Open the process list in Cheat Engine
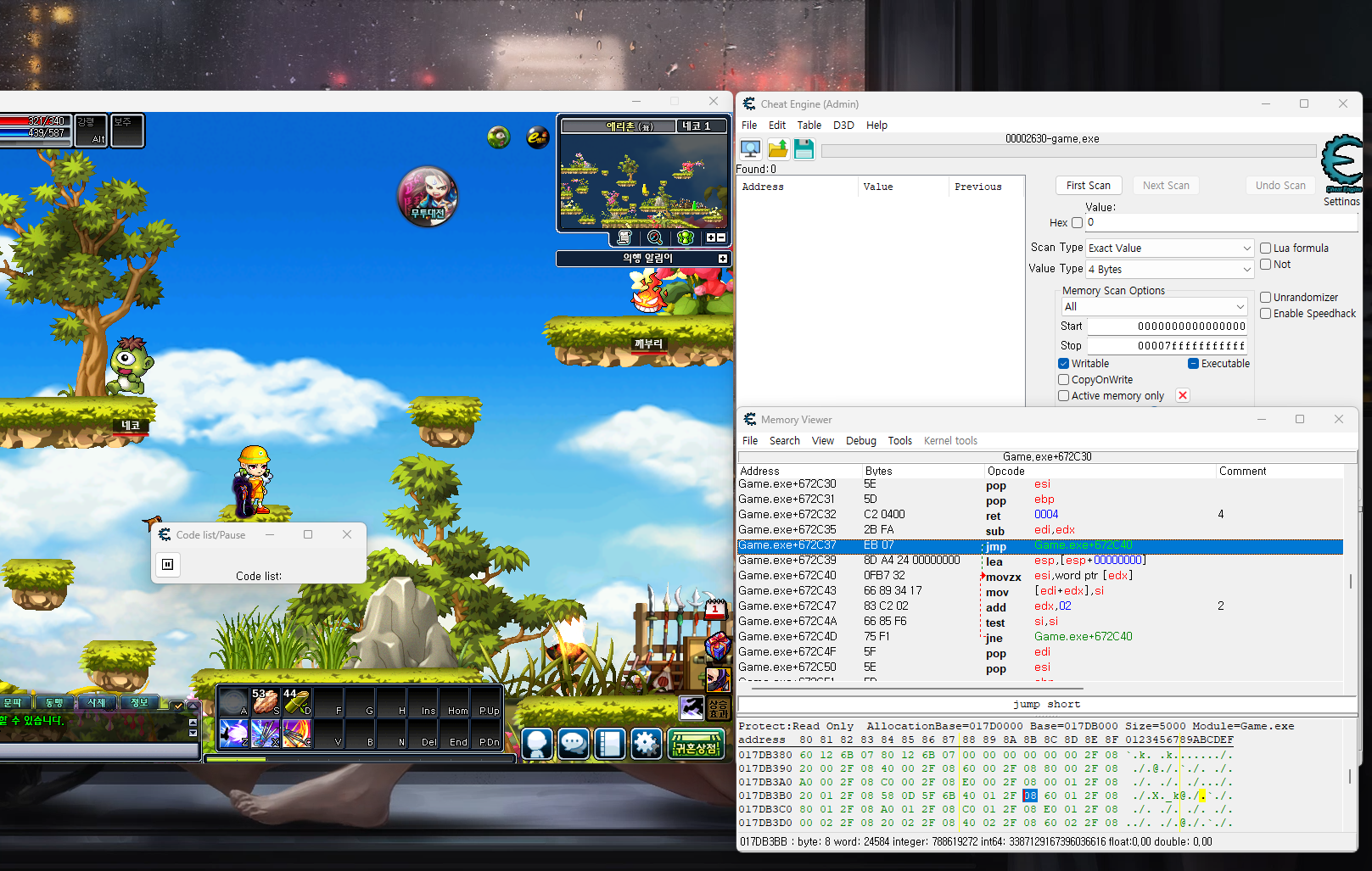This screenshot has width=1372, height=871. pos(751,149)
